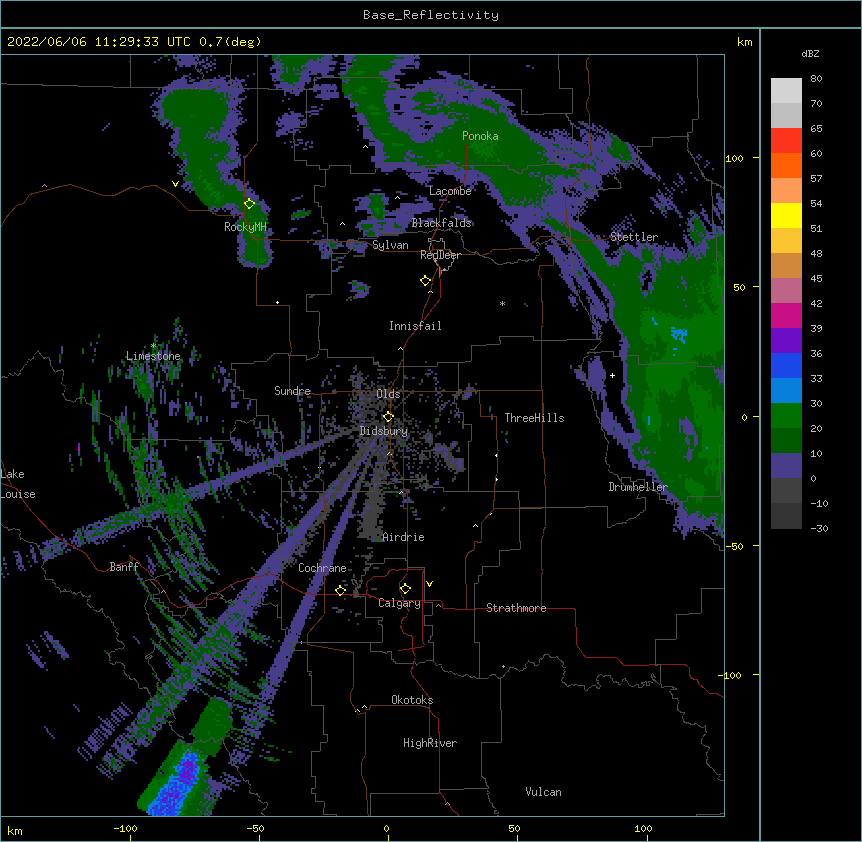Select the dark orange legend swatch below 65
This screenshot has width=862, height=842.
[786, 165]
